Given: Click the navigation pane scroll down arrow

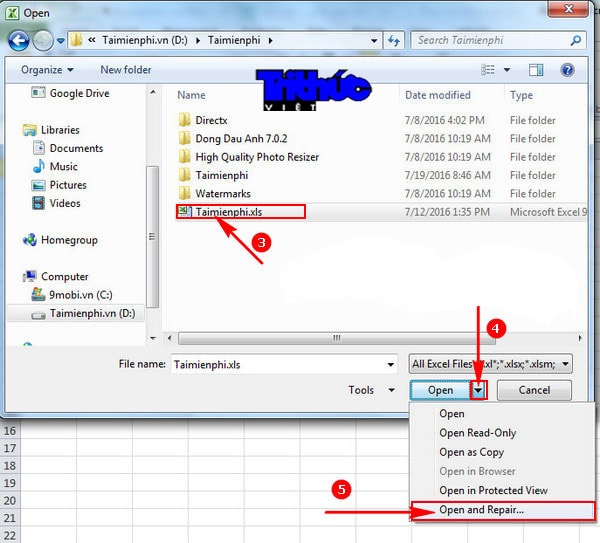Looking at the screenshot, I should pyautogui.click(x=153, y=338).
